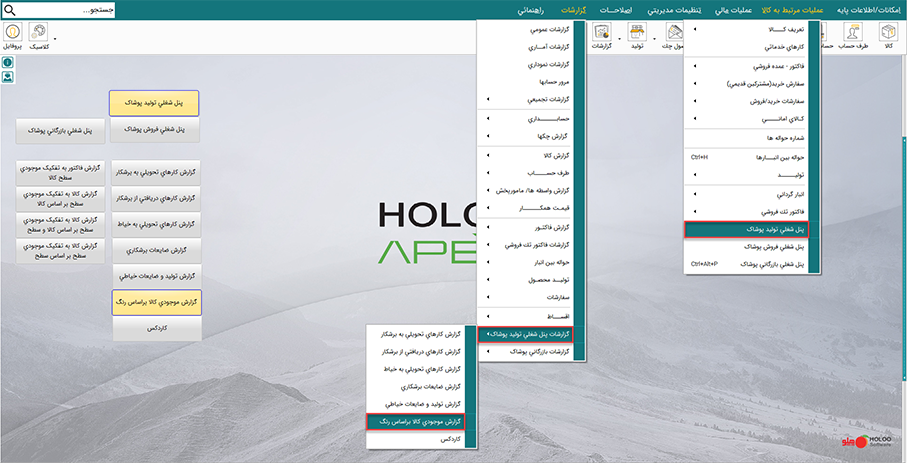Open the تنظیمات مدیریتی menu
The image size is (907, 463).
point(673,10)
